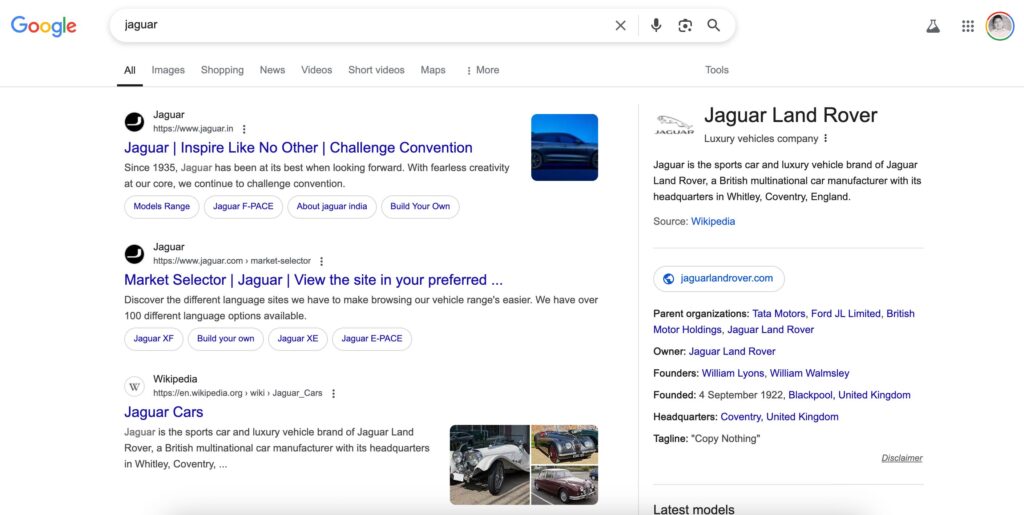The height and width of the screenshot is (515, 1024).
Task: Switch to the Maps tab
Action: [433, 70]
